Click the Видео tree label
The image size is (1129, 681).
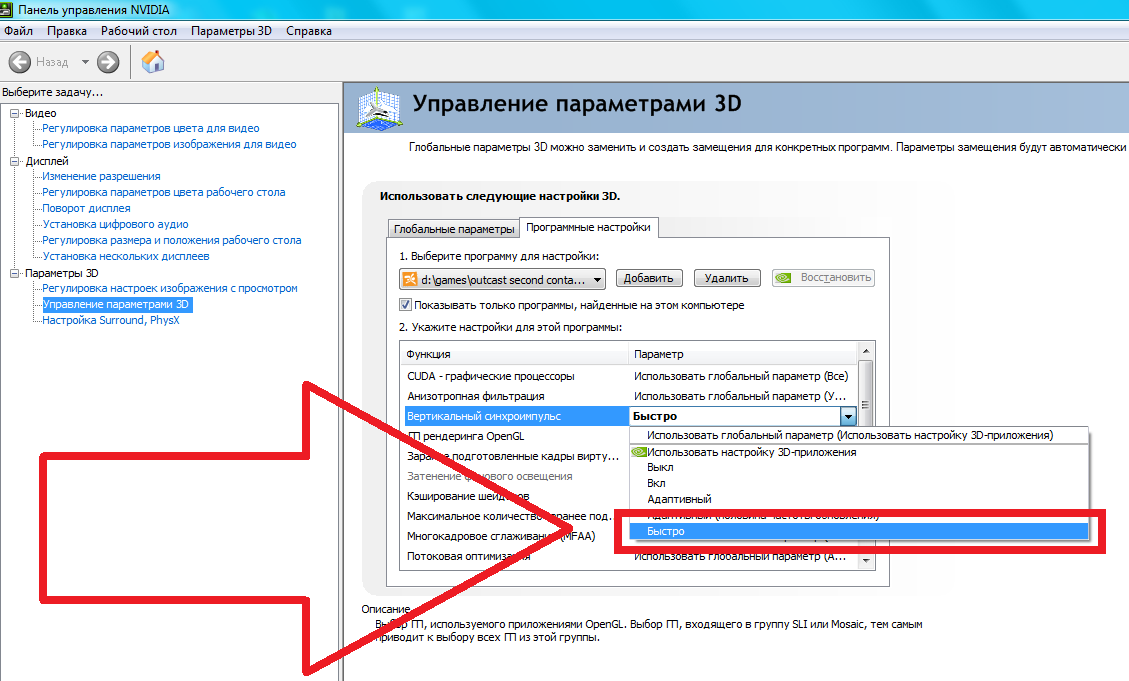40,113
